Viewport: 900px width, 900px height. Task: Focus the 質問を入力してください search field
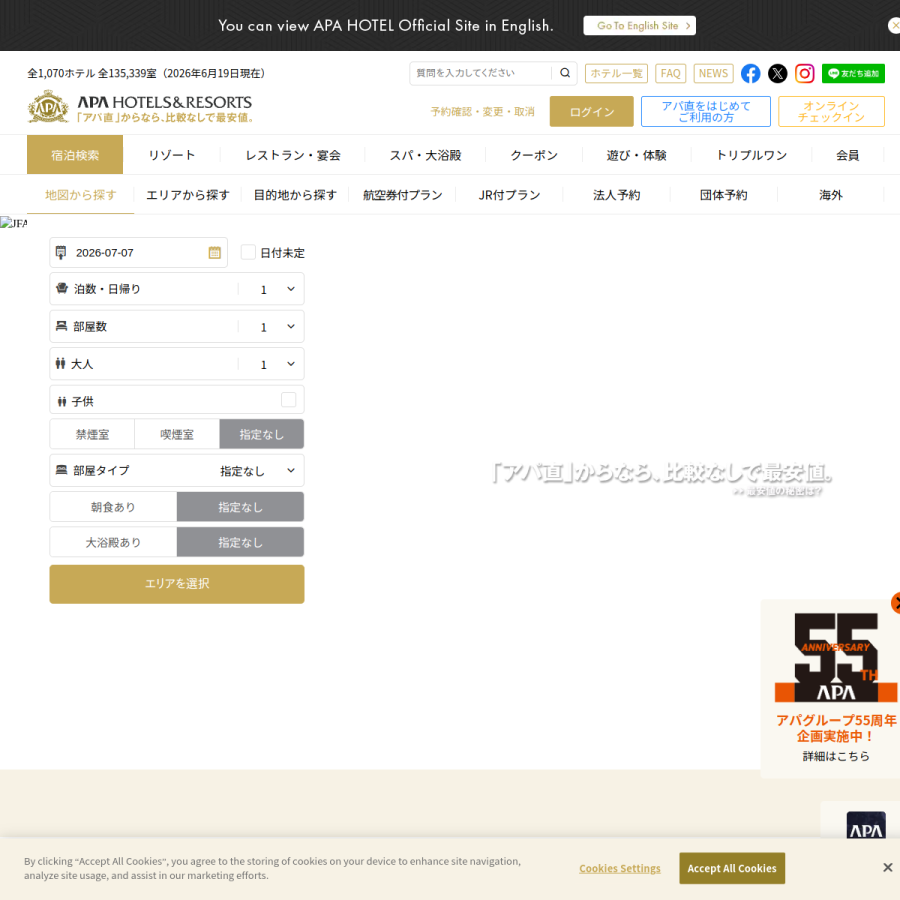(481, 73)
